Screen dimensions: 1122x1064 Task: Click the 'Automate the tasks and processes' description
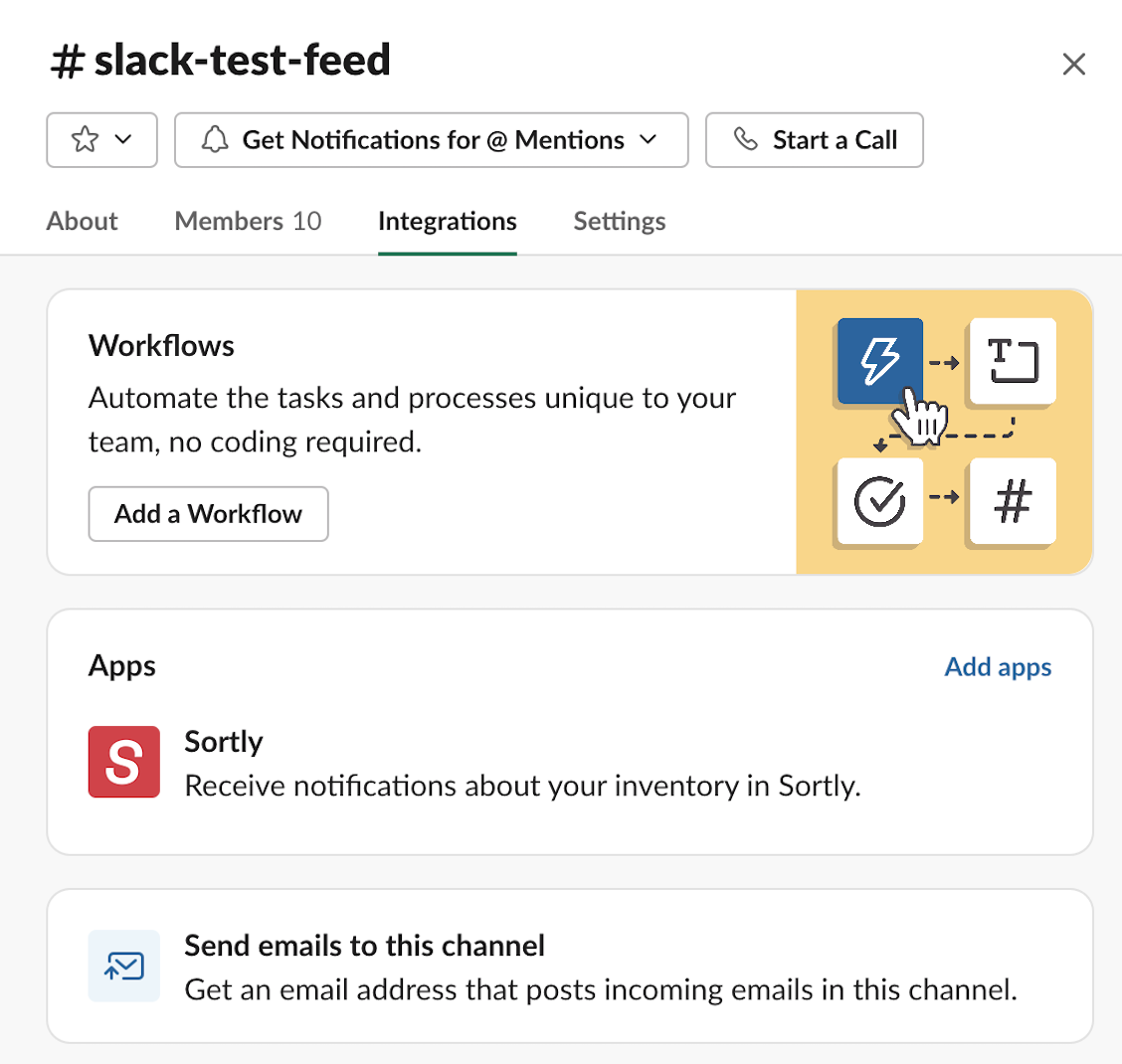pyautogui.click(x=412, y=420)
